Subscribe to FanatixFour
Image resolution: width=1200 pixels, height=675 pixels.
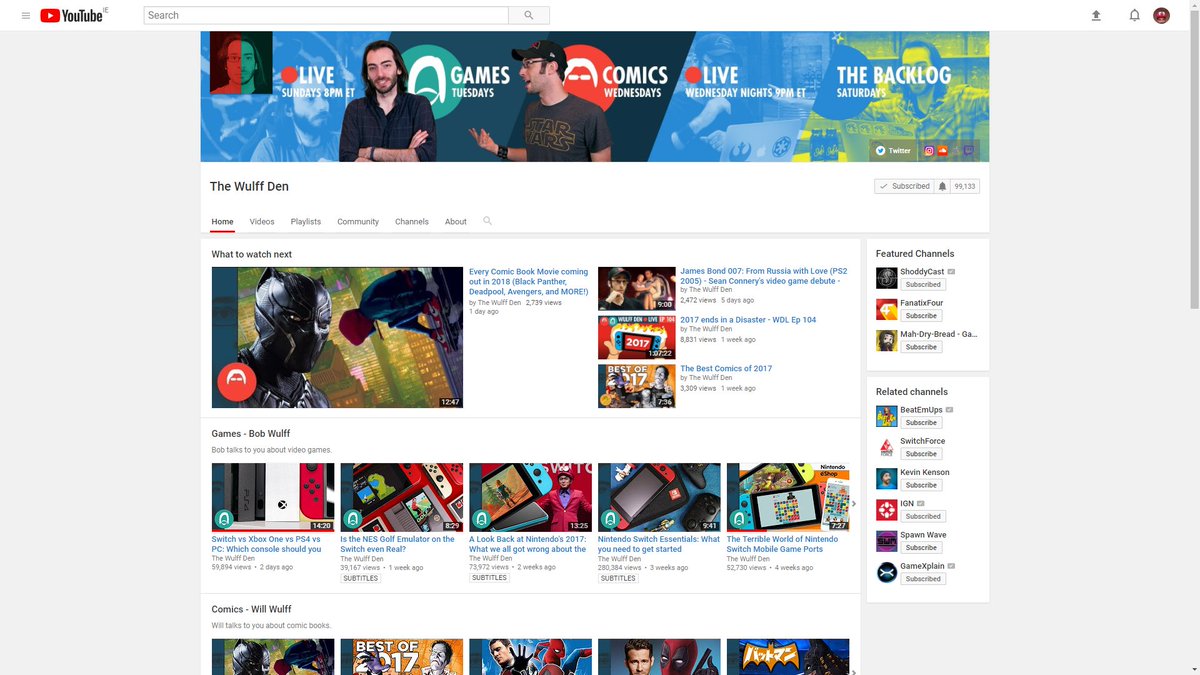click(921, 316)
